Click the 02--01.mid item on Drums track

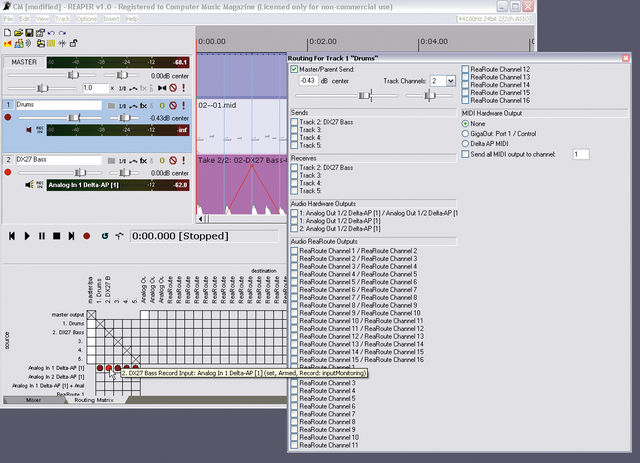(242, 127)
